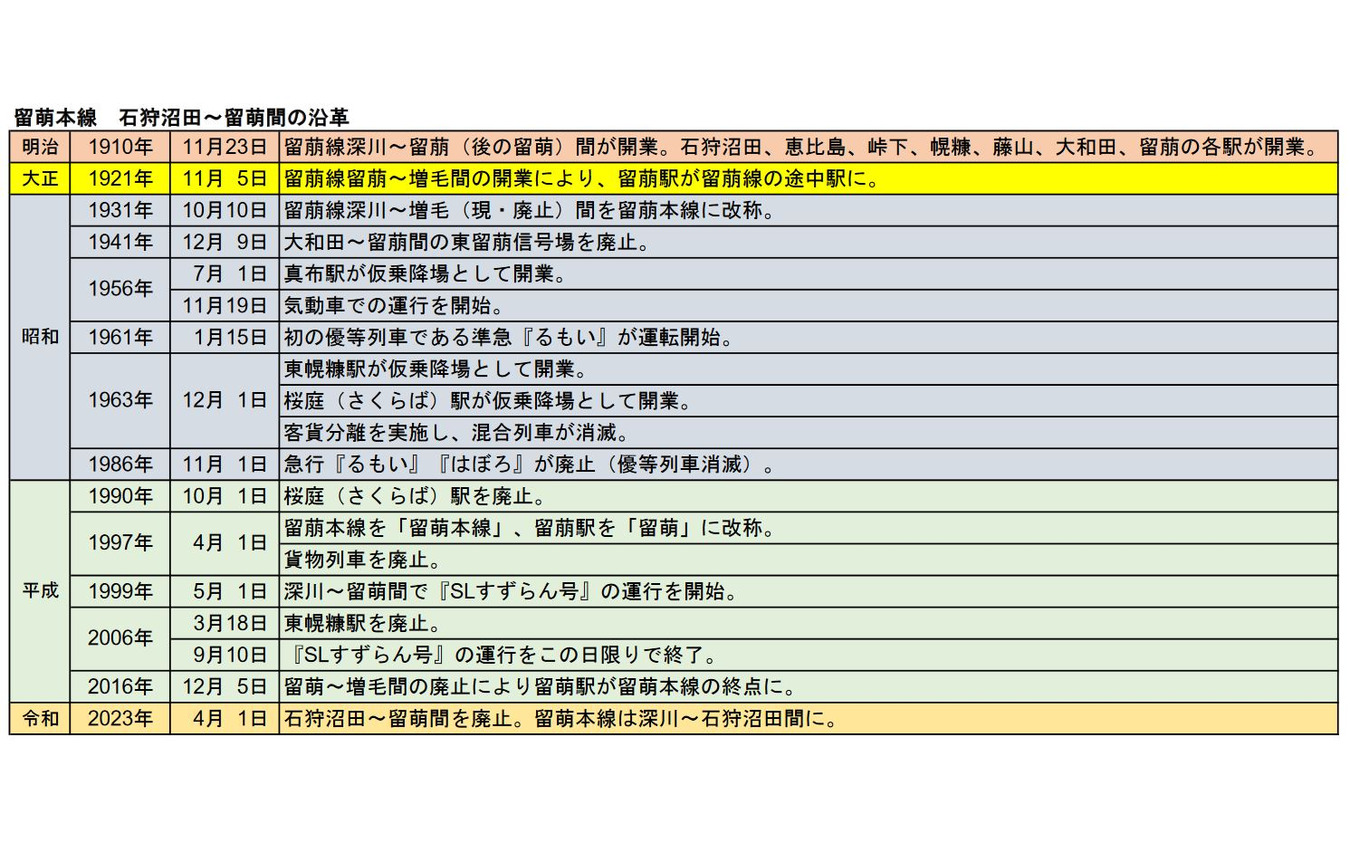Select the 3月18日 date cell
Screen dimensions: 1350x844
click(225, 623)
